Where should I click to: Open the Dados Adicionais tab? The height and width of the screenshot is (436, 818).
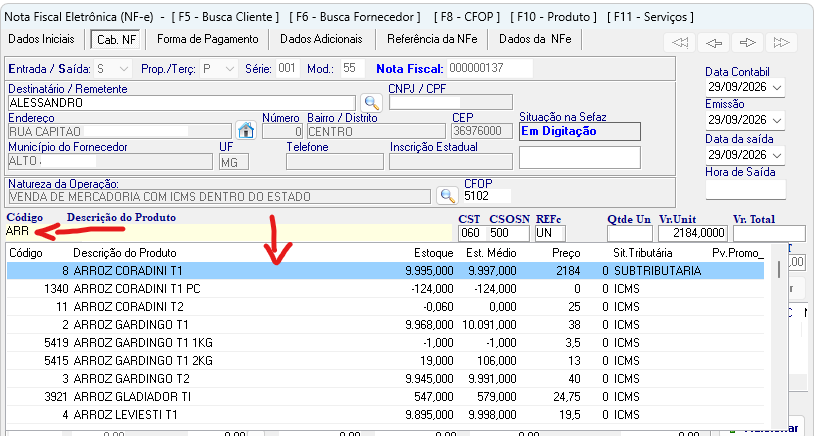pos(321,39)
